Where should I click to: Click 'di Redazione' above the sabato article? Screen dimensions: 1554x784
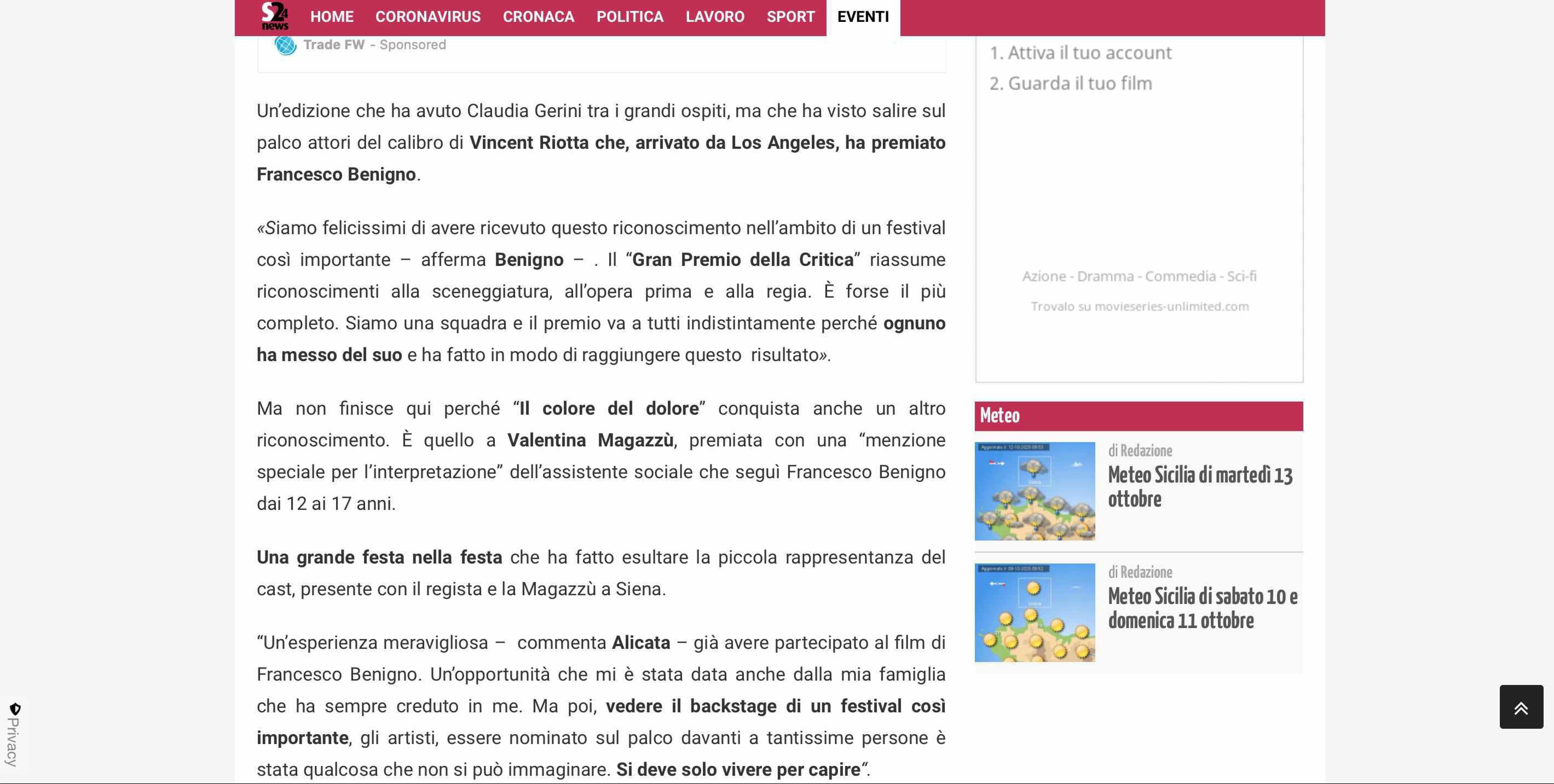point(1140,572)
